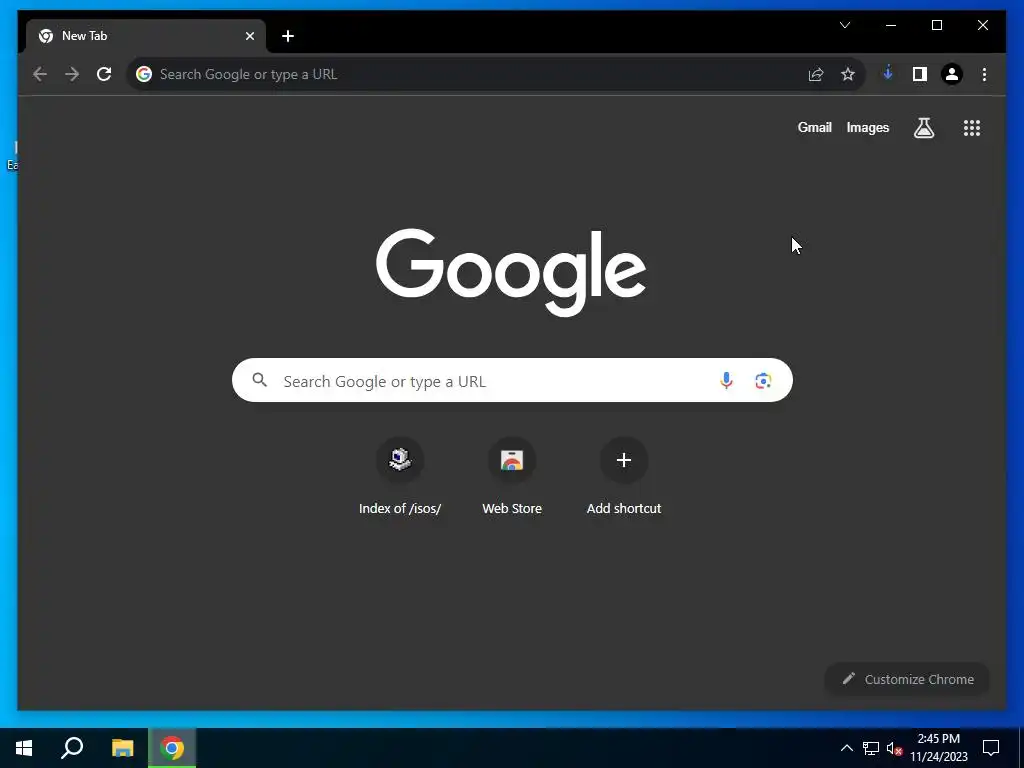Open the Windows Start menu
Viewport: 1024px width, 768px height.
pos(24,748)
